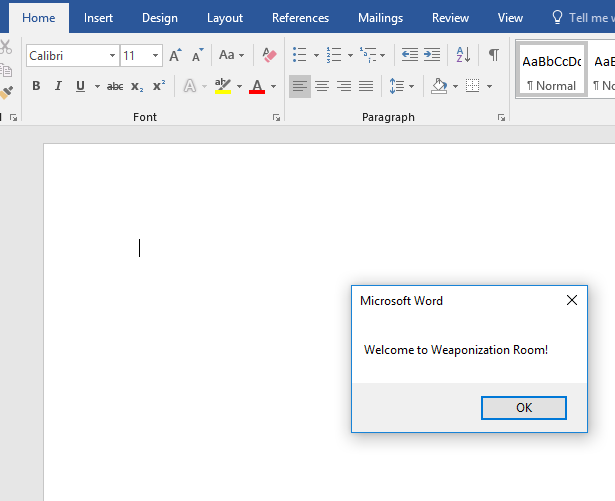Copy selection with copy icon
615x501 pixels.
(6, 70)
